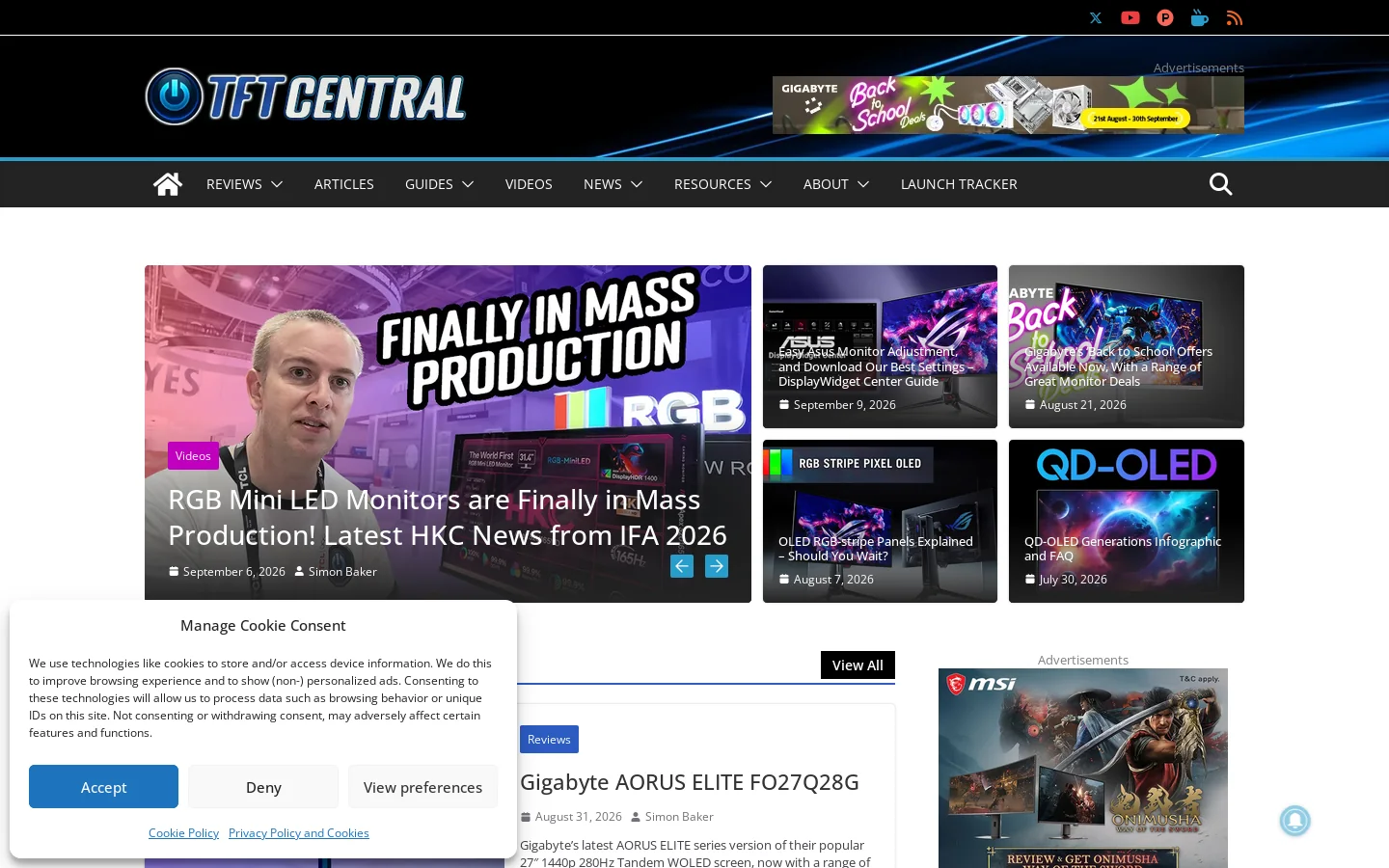This screenshot has width=1389, height=868.
Task: Open the Resources menu item
Action: (x=713, y=184)
